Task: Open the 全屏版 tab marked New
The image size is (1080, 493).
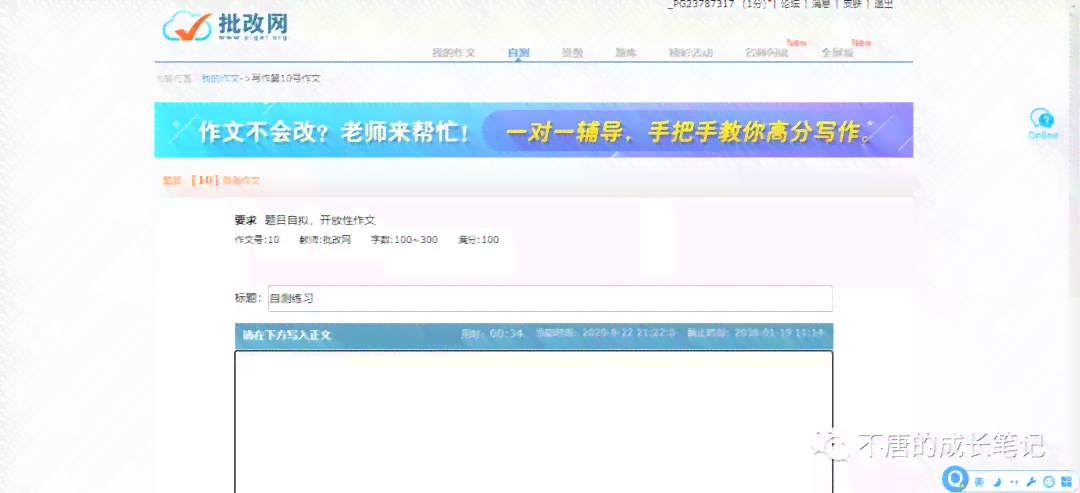Action: [x=837, y=52]
